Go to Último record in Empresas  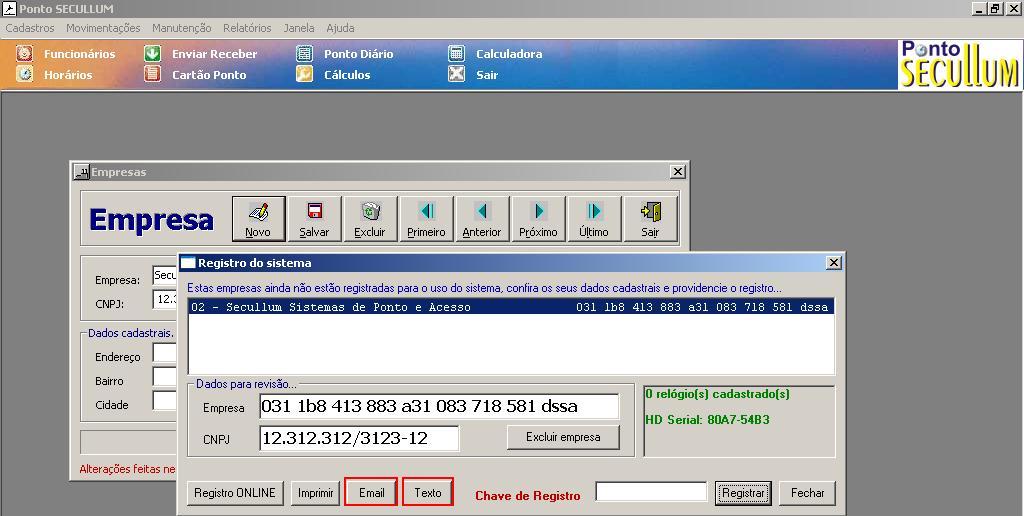click(594, 219)
